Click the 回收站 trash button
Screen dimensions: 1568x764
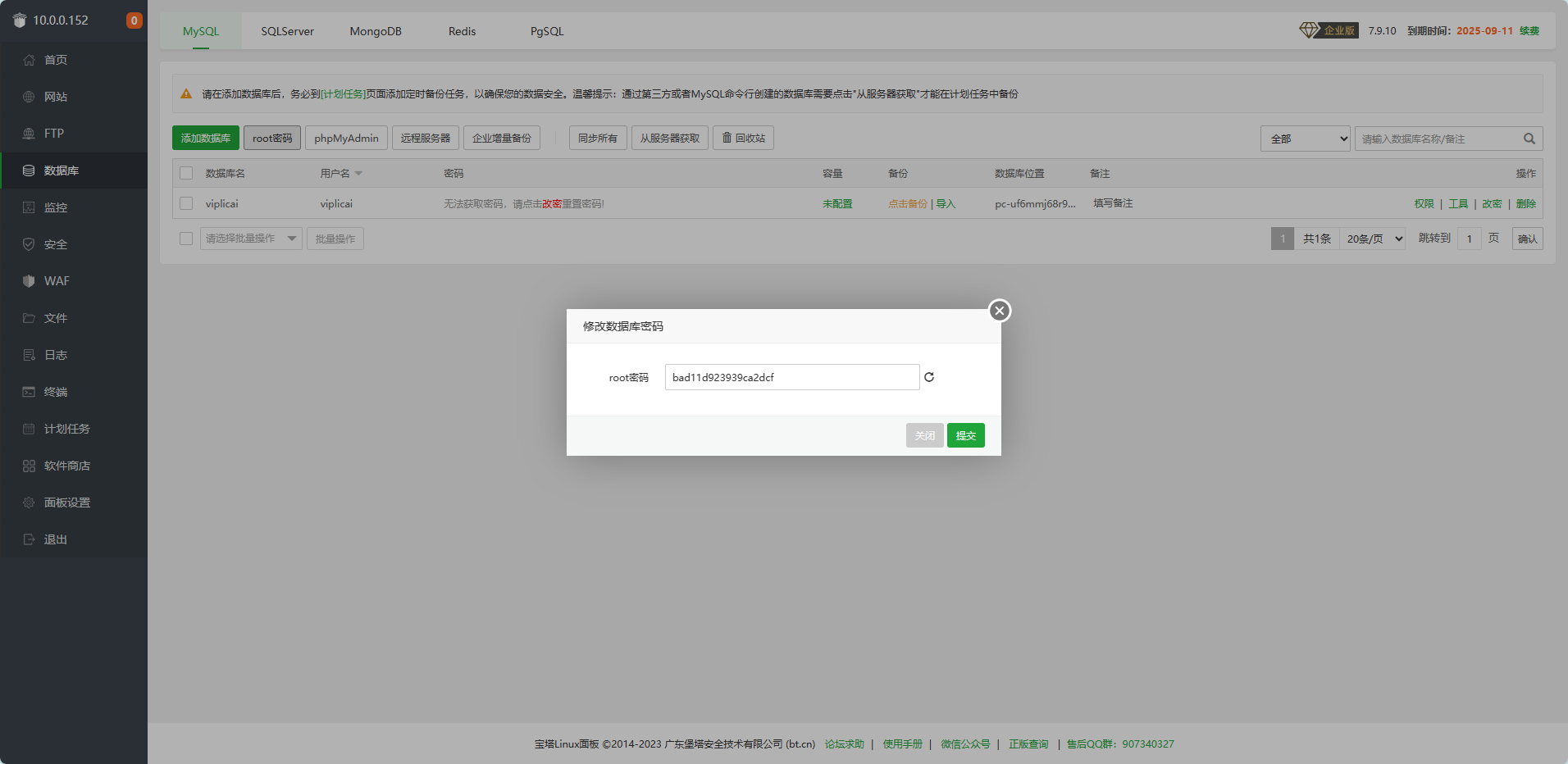pyautogui.click(x=743, y=138)
